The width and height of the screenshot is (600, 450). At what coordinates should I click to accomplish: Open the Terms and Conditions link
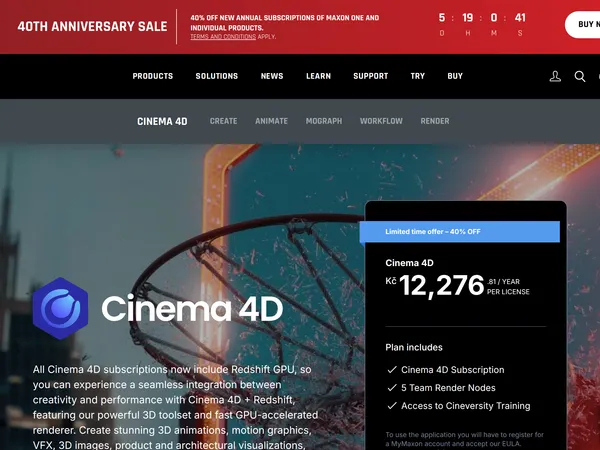(x=223, y=37)
